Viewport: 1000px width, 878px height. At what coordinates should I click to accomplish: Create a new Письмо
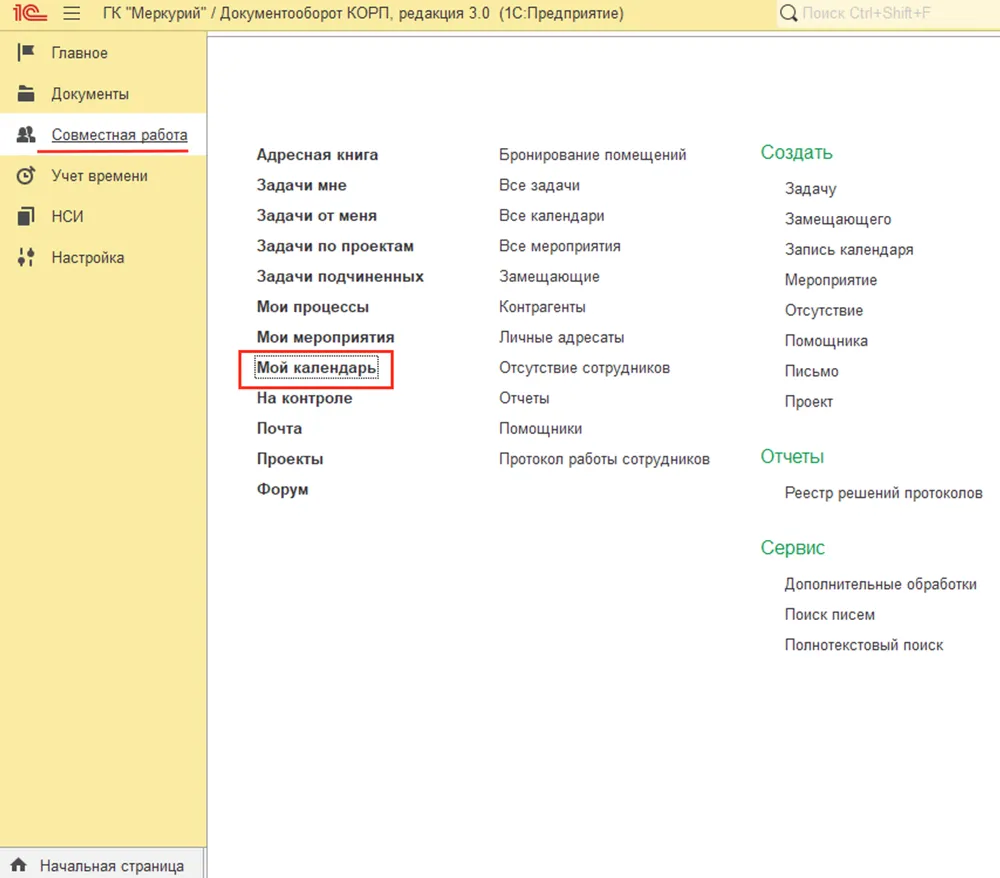[x=811, y=371]
